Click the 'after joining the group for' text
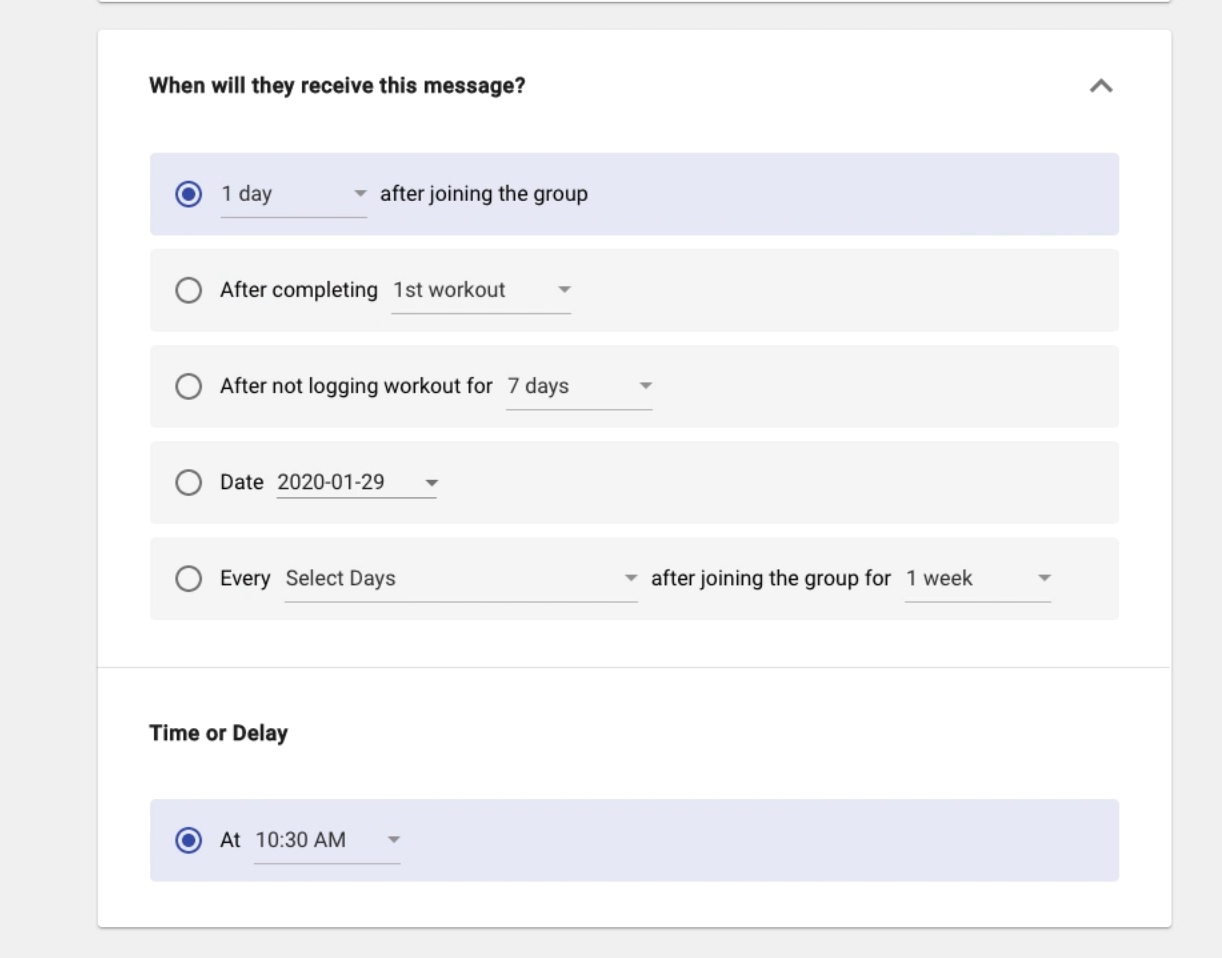This screenshot has width=1222, height=958. (770, 579)
